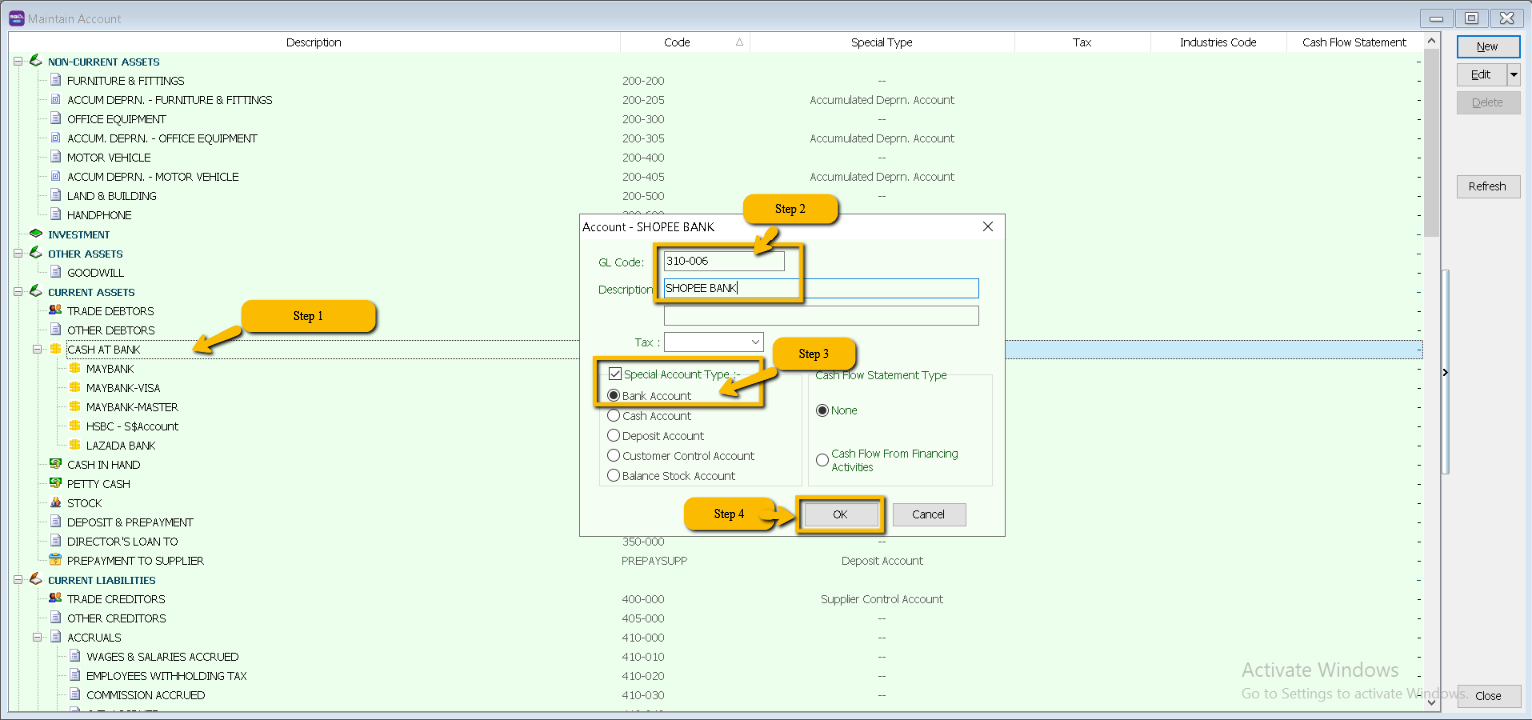The image size is (1532, 720).
Task: Click the Description column header
Action: point(313,42)
